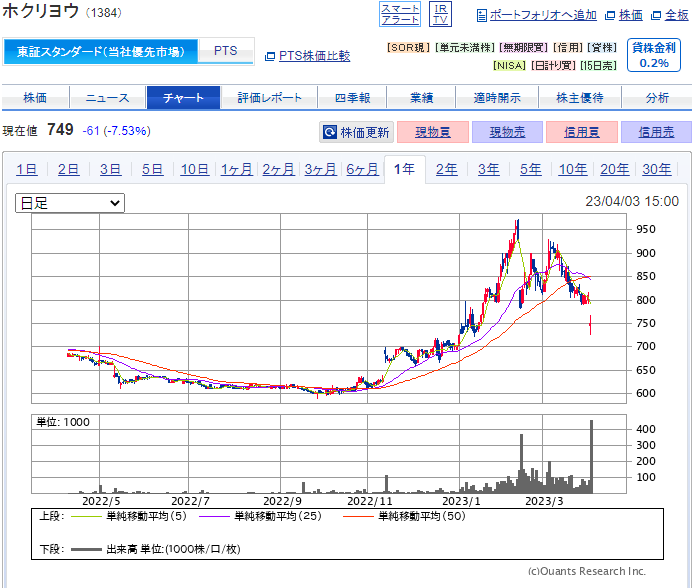Select the チャート tab
The image size is (699, 588).
coord(183,98)
